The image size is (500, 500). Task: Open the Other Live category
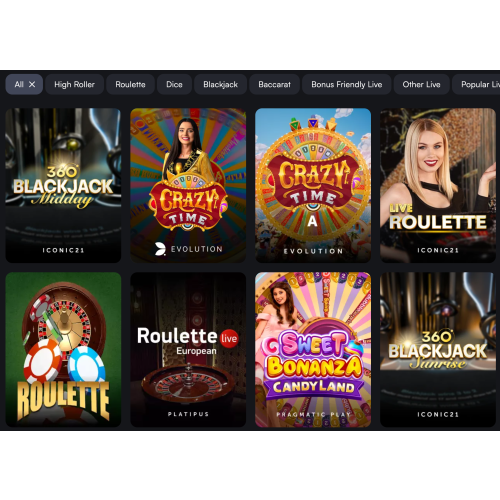[x=421, y=84]
